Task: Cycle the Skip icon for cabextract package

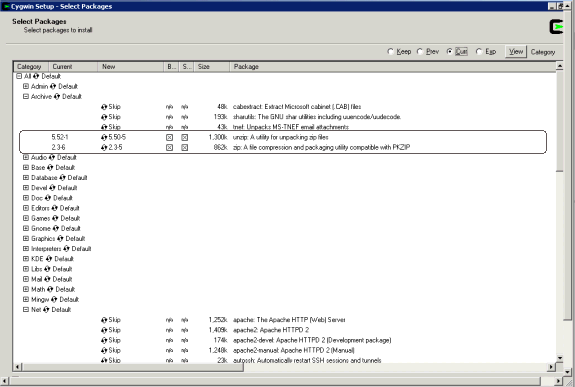Action: point(104,107)
